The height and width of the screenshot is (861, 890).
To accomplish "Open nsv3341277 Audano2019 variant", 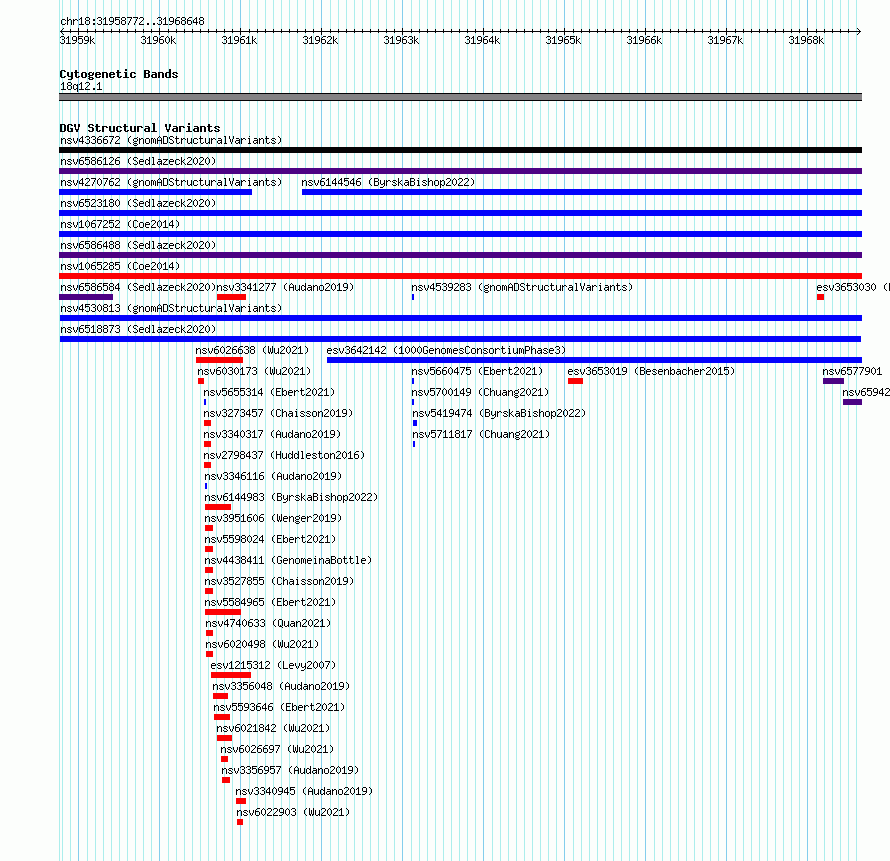I will coord(286,287).
